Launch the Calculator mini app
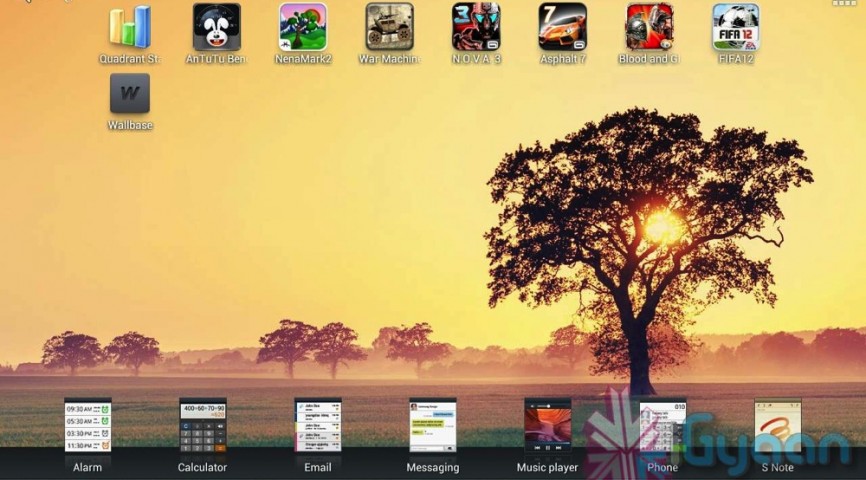866x480 pixels. (x=203, y=424)
